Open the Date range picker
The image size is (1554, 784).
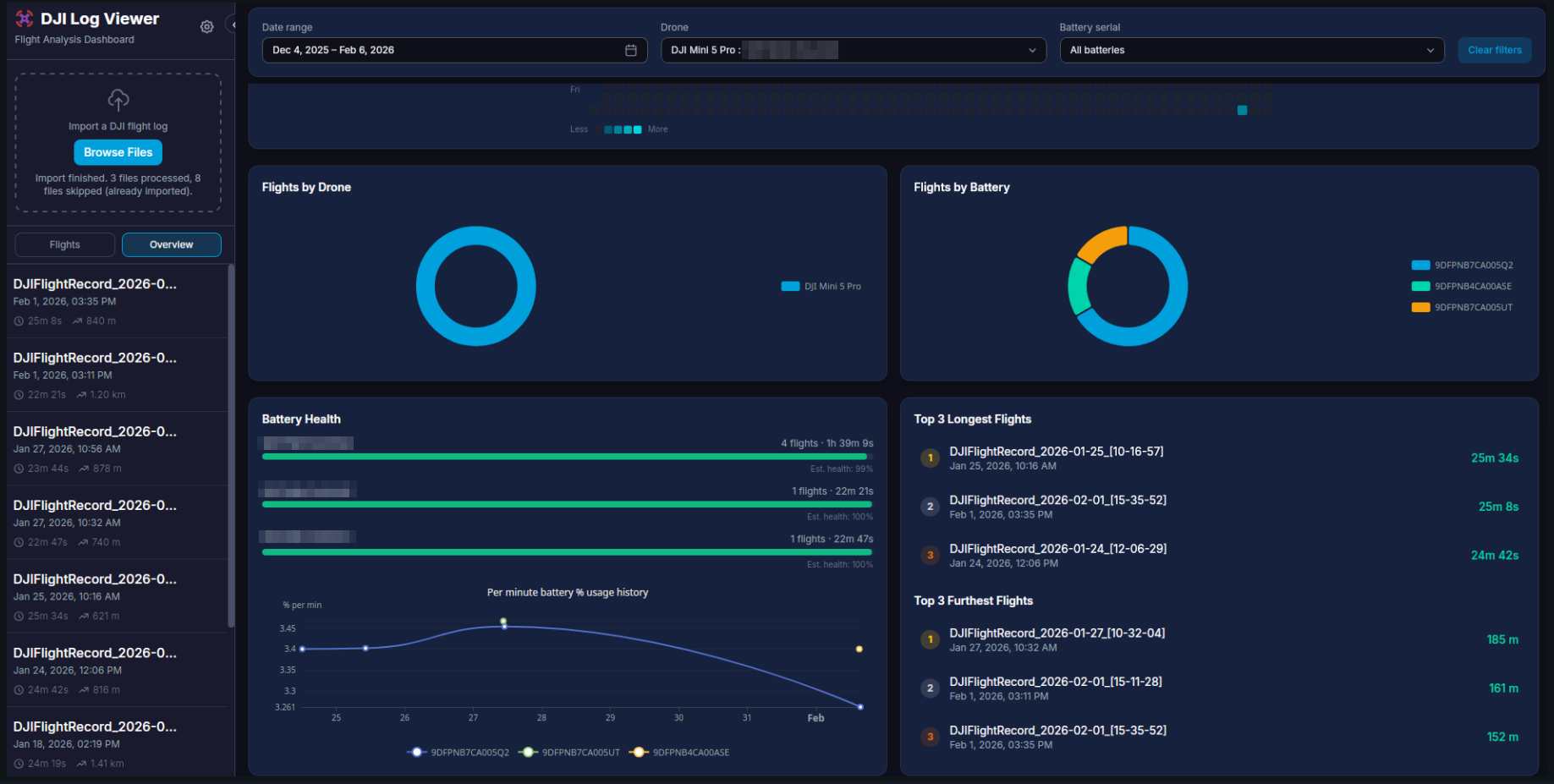454,50
